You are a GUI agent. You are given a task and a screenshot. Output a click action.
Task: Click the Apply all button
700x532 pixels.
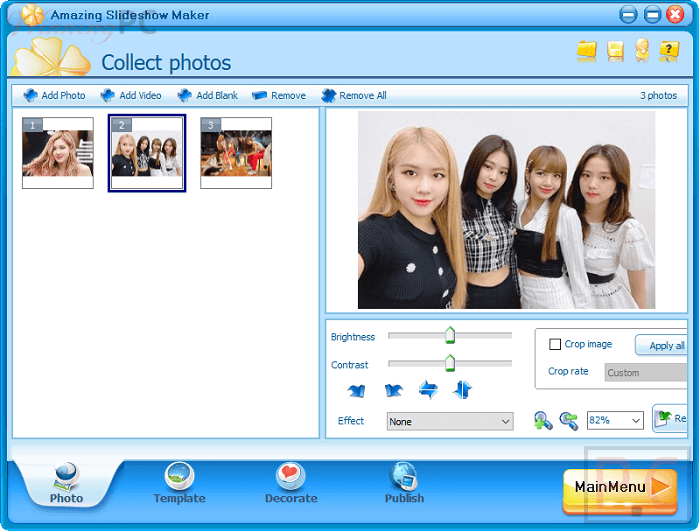click(x=661, y=345)
